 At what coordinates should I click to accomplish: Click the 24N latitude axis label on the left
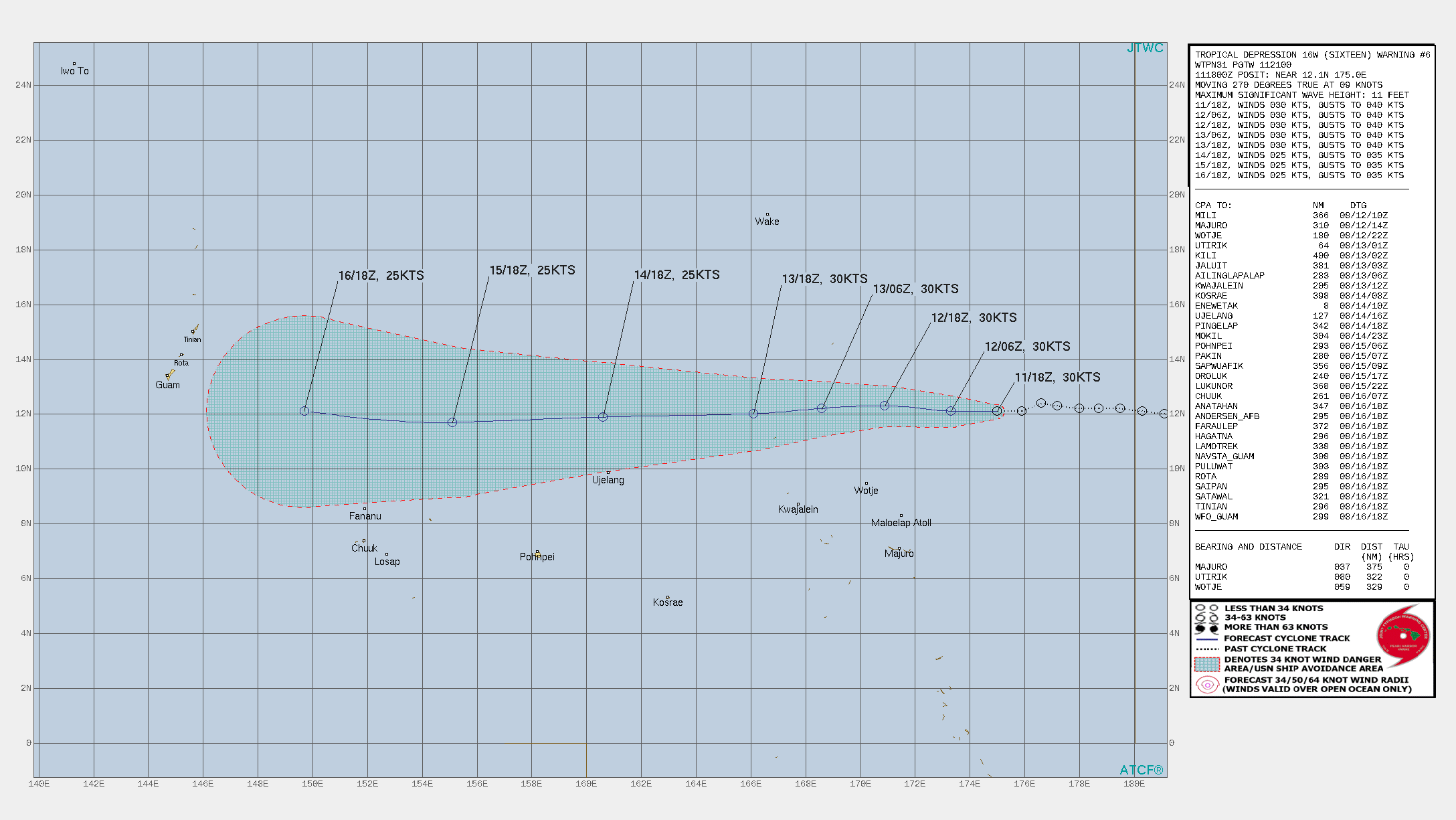23,85
